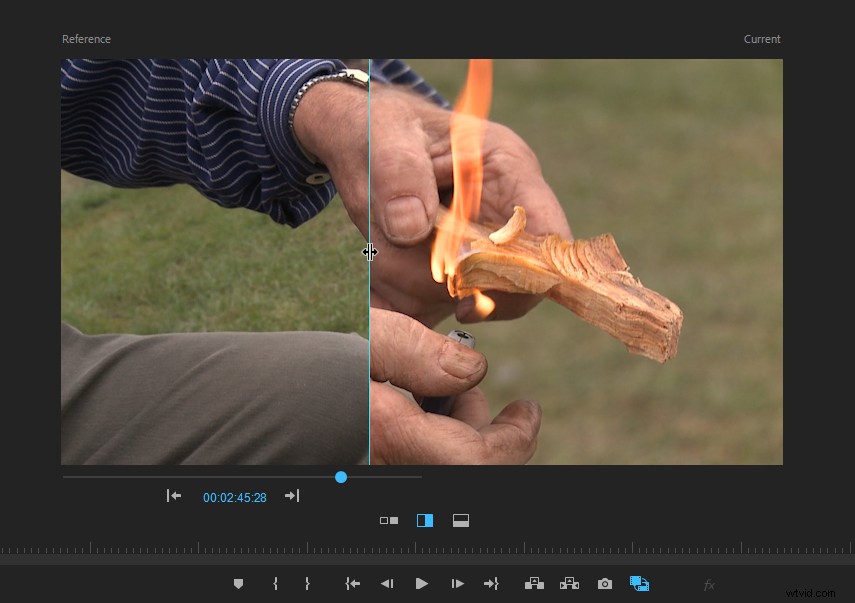Click the blue Comparison View icon
The width and height of the screenshot is (855, 603).
(639, 583)
